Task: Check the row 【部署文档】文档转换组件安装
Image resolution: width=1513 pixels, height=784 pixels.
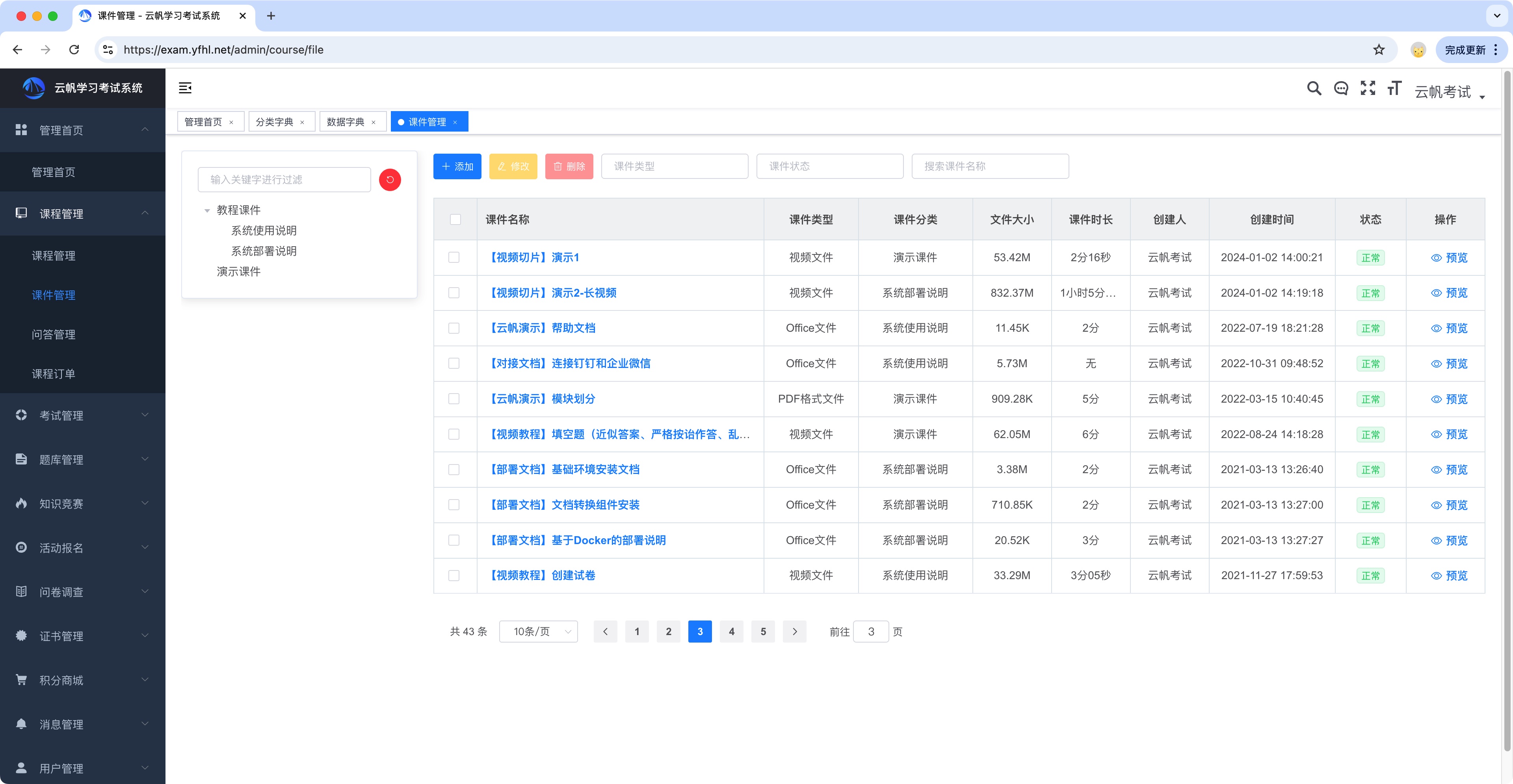Action: pos(454,505)
